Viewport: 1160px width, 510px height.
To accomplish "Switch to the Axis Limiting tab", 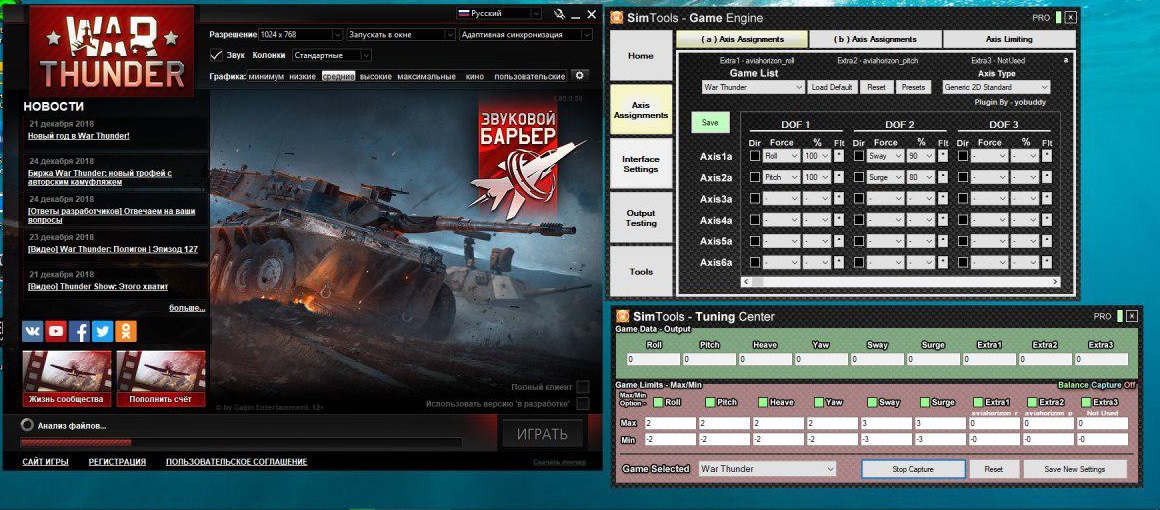I will (x=1009, y=39).
